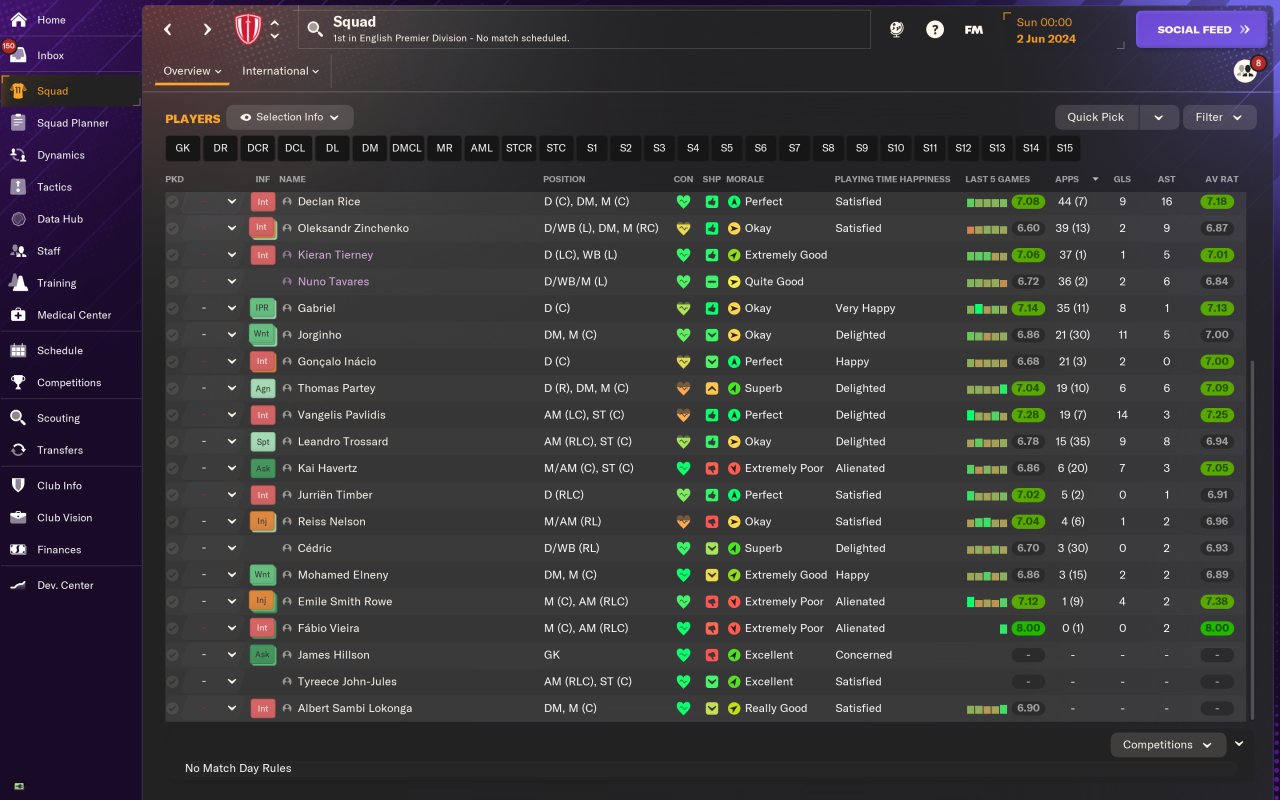Open Emile Smith Rowe's player profile
Image resolution: width=1280 pixels, height=800 pixels.
tap(344, 602)
